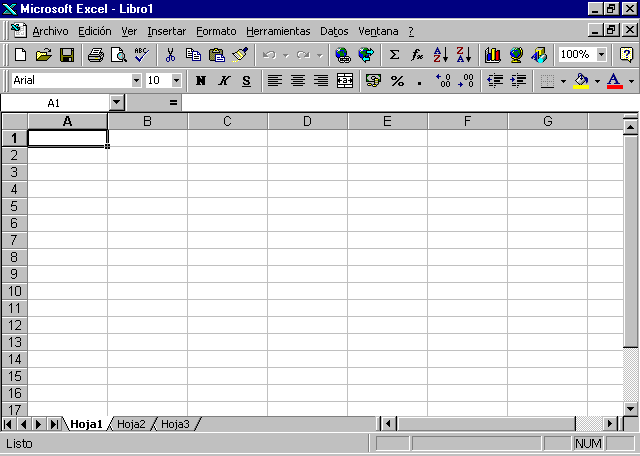Expand the undo history dropdown arrow
Screen dimensions: 640x456
point(286,55)
